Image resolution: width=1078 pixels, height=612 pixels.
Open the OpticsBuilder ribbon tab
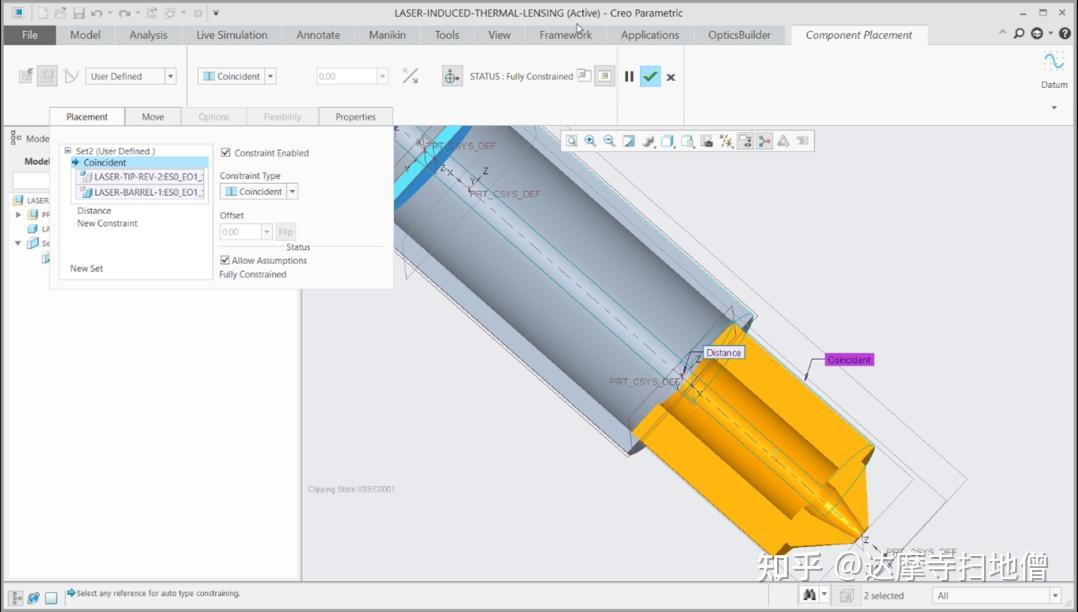[x=739, y=34]
